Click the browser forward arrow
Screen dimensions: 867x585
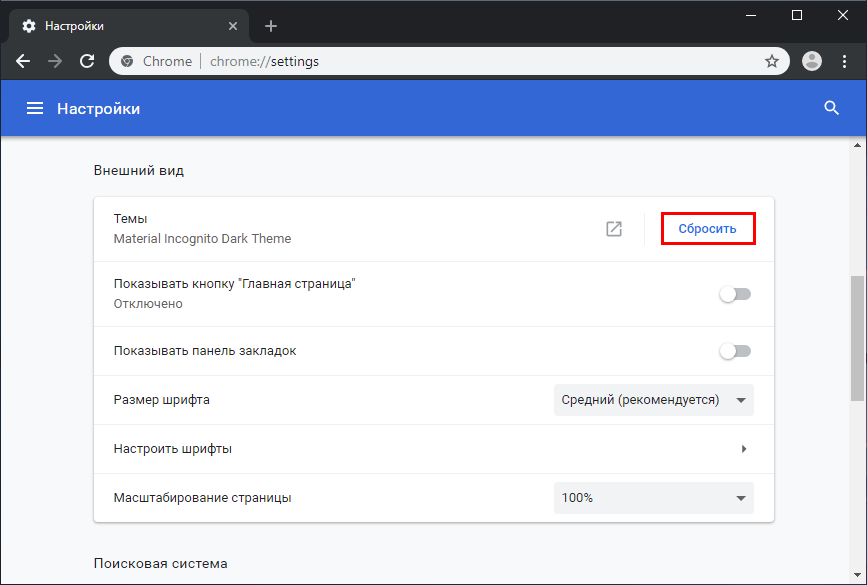point(55,61)
